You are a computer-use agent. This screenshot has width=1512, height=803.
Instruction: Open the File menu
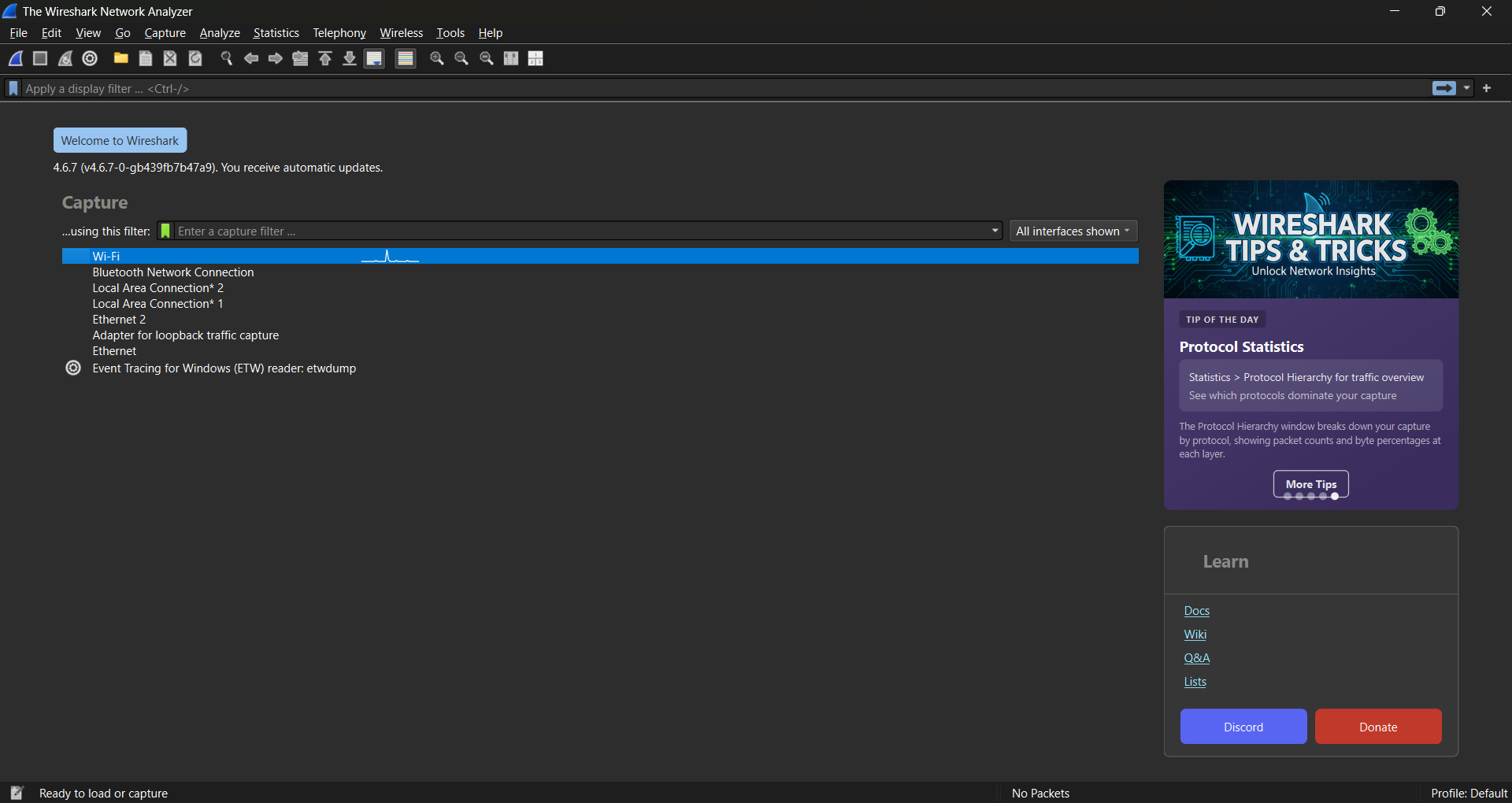pos(18,33)
